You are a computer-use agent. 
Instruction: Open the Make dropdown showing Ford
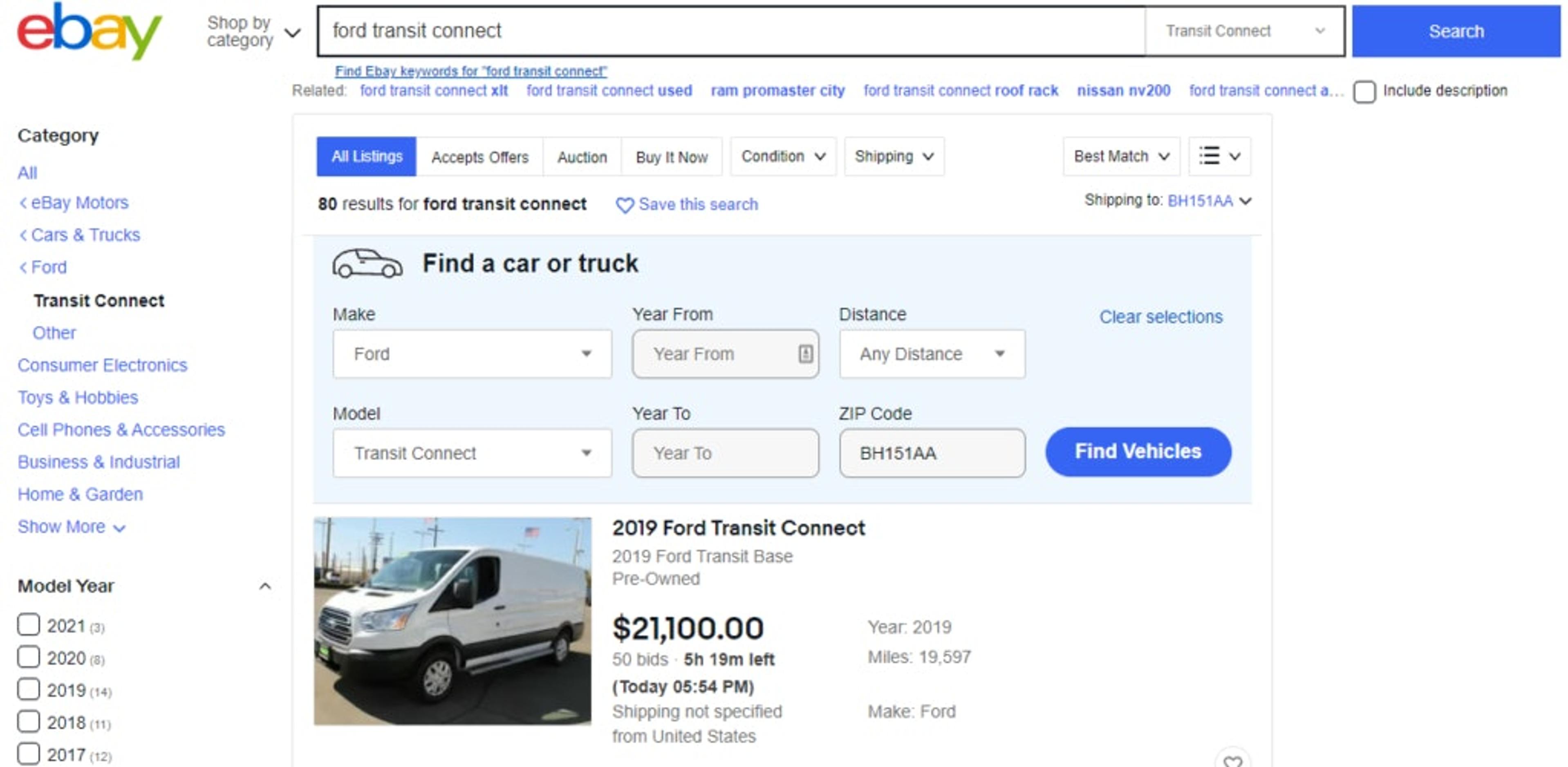[472, 353]
